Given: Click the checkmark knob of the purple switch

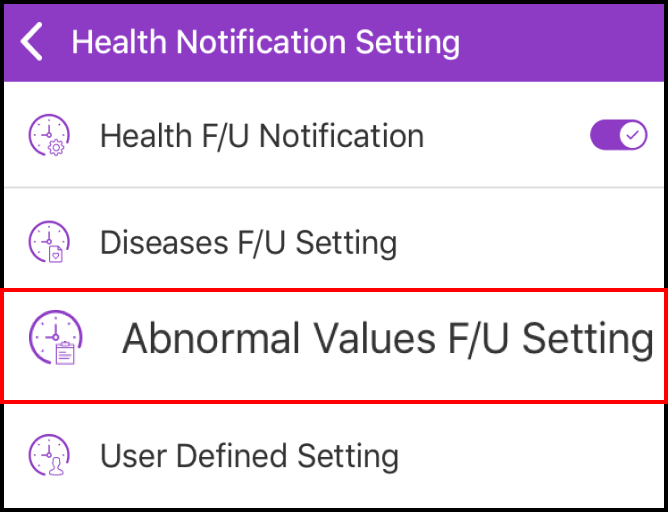Looking at the screenshot, I should [632, 135].
